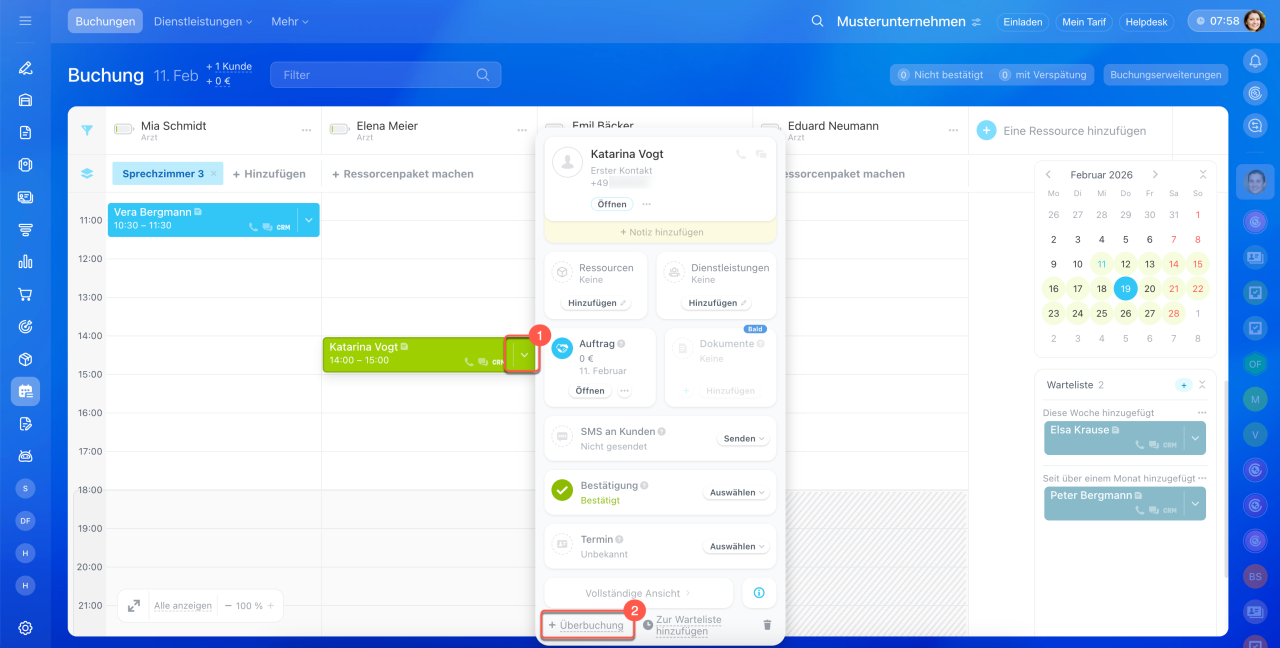Increase zoom with plus next to 100 %
Image resolution: width=1280 pixels, height=648 pixels.
pos(270,606)
